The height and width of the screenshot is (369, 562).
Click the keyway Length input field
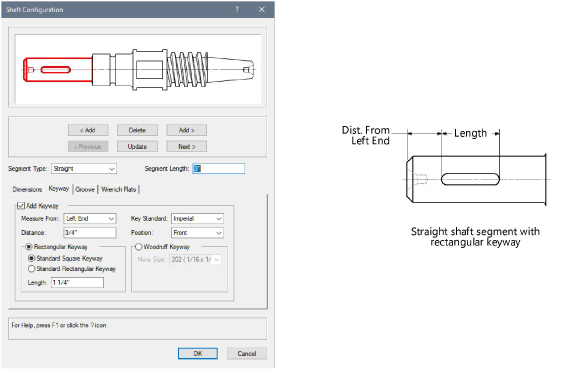click(x=77, y=283)
